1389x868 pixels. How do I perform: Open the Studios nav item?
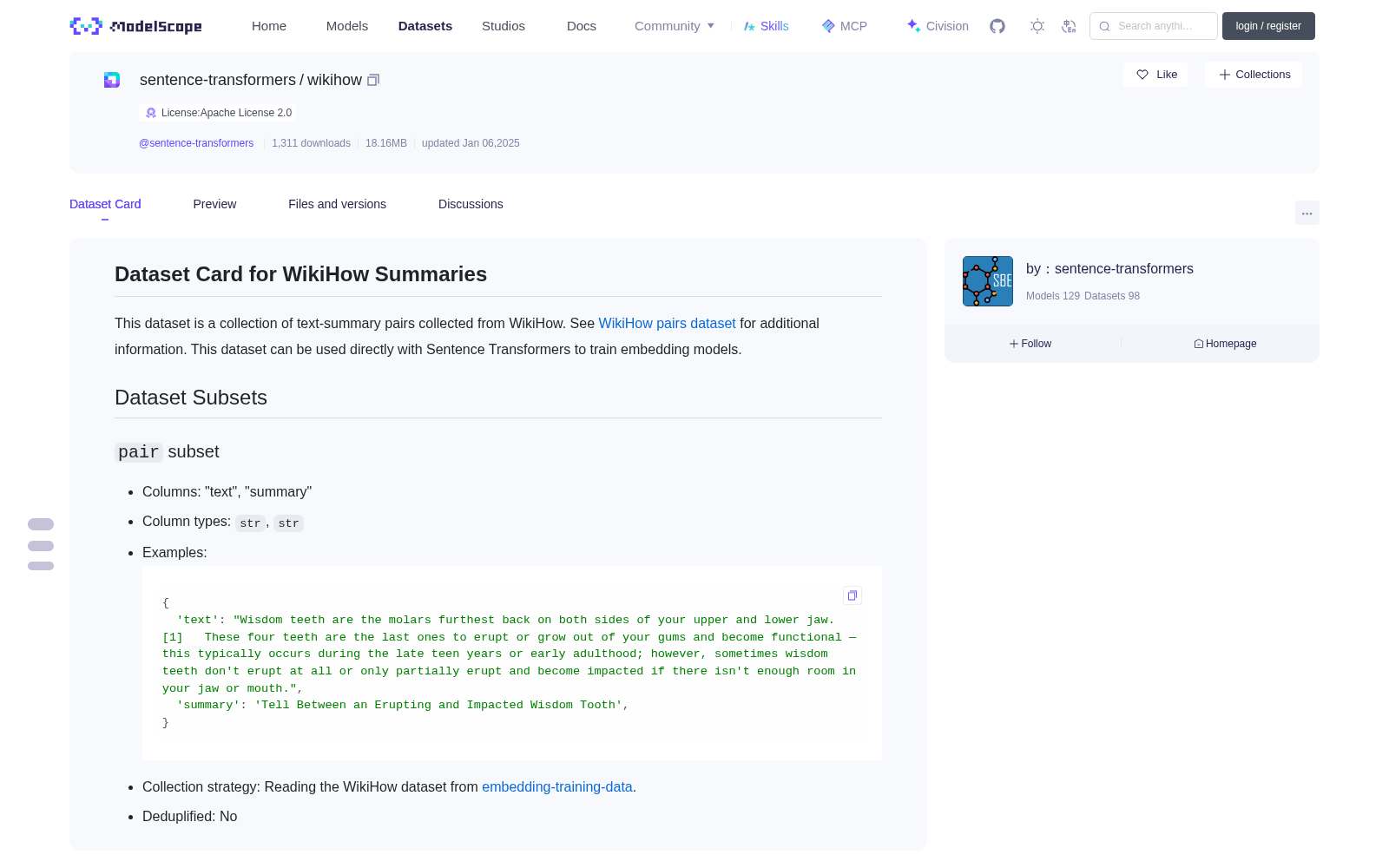tap(504, 26)
